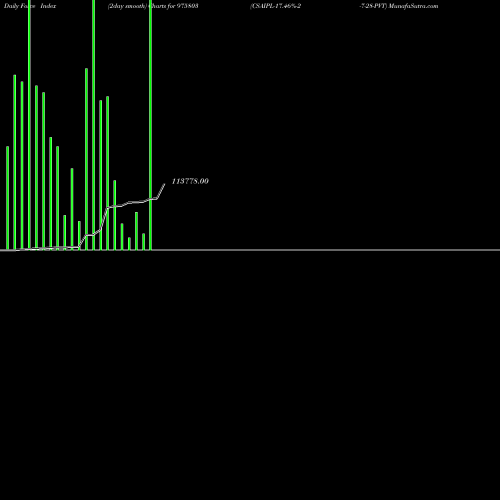Click the '(CSAIPL-17.46%-2' header text
The image size is (500, 500).
(x=275, y=6)
